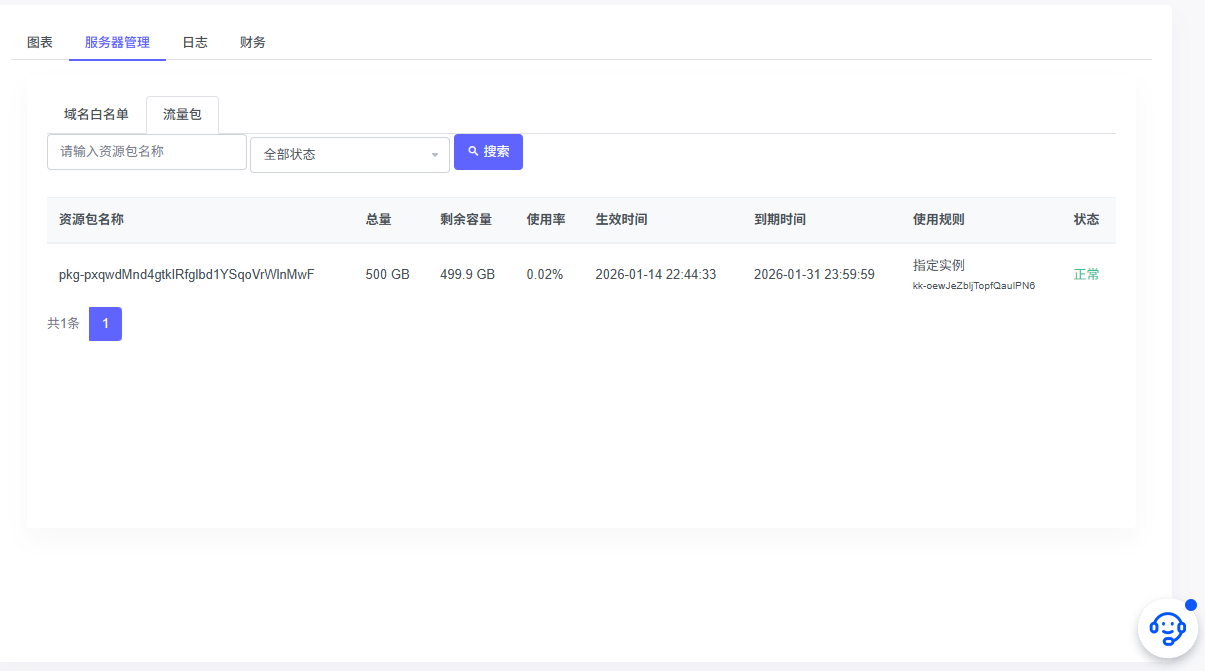Select page 1 in the pagination

105,323
